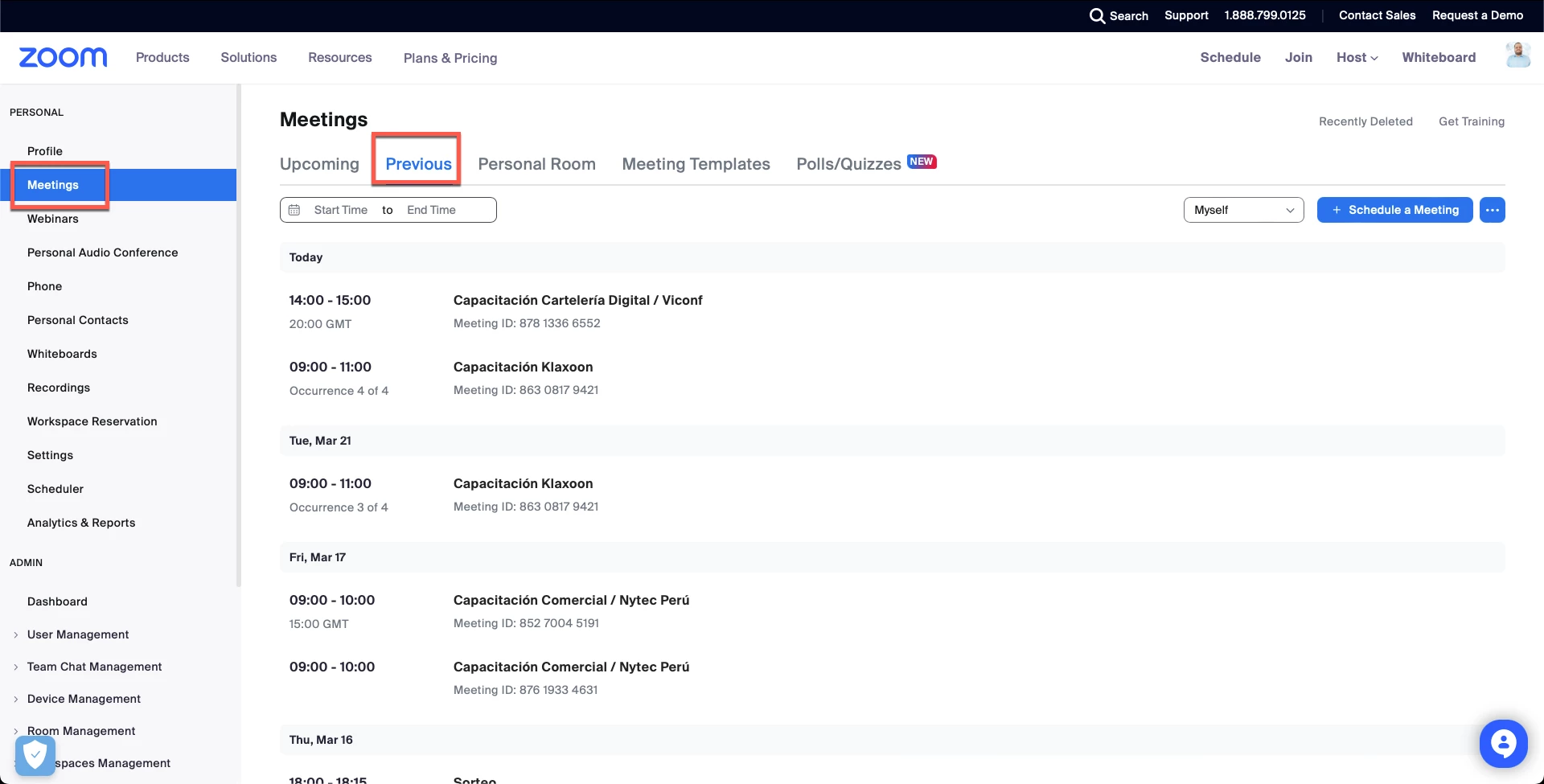Open Workspace Reservation

click(92, 421)
